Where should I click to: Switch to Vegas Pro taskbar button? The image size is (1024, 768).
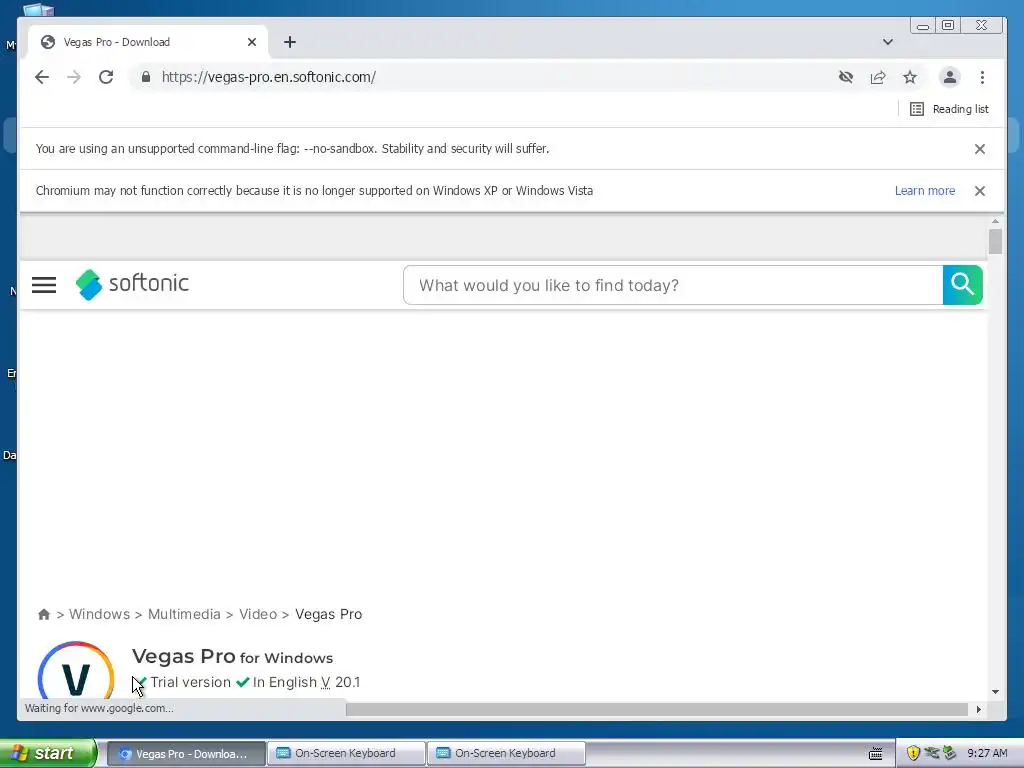point(185,754)
